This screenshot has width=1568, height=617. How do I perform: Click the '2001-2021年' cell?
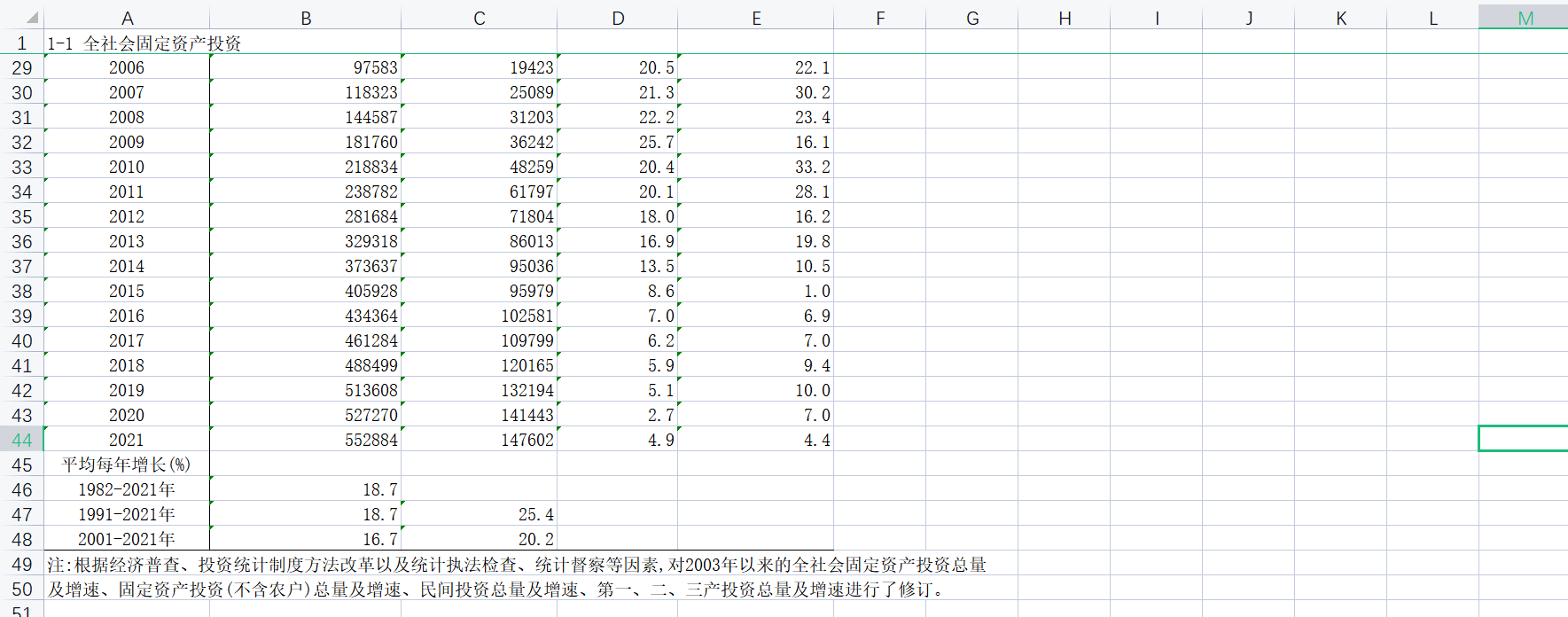[127, 539]
